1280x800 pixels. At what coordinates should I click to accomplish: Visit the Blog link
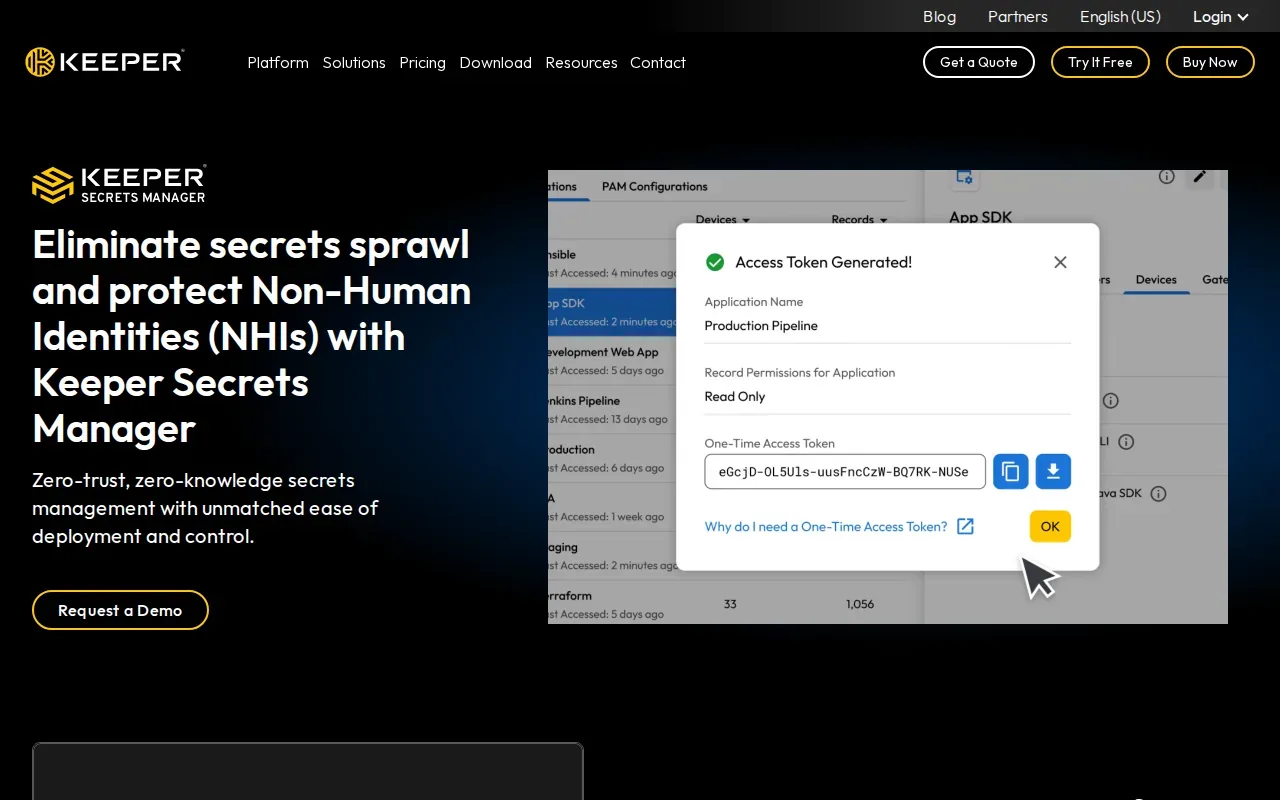click(x=939, y=17)
